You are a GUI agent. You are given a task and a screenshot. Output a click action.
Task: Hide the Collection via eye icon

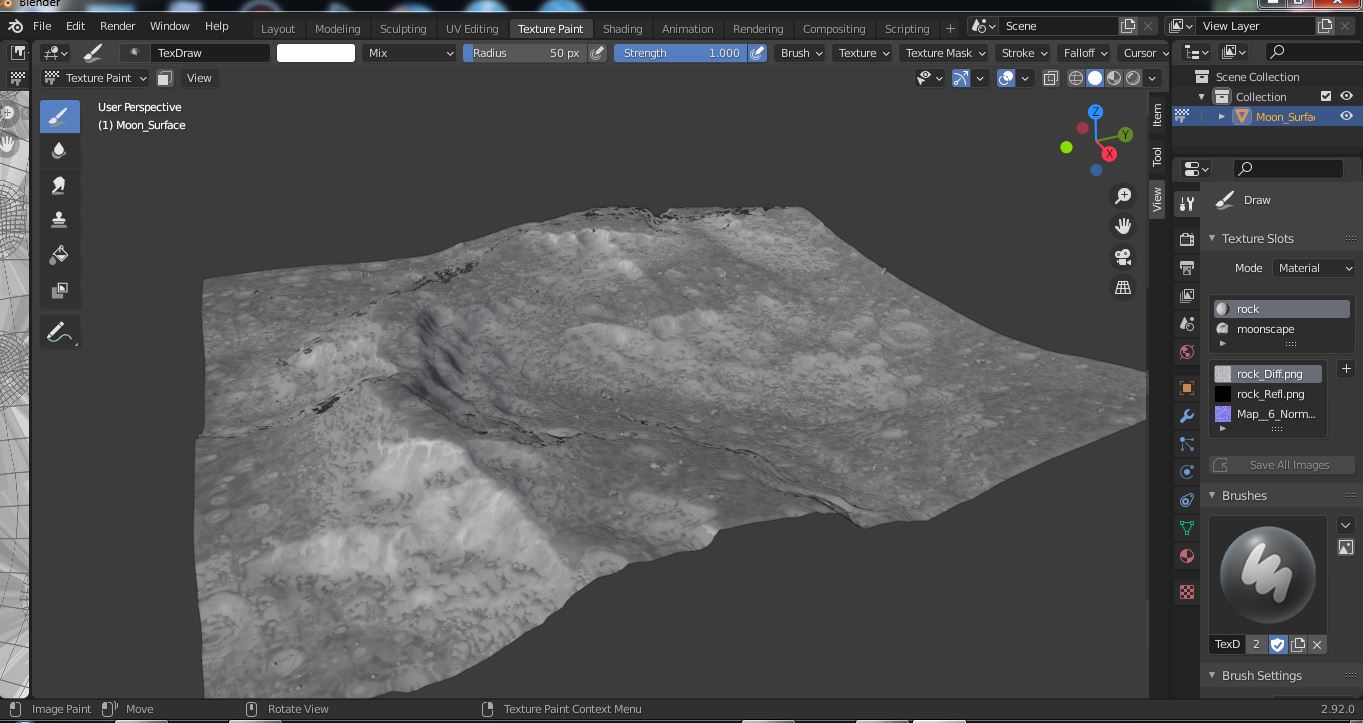[1346, 97]
